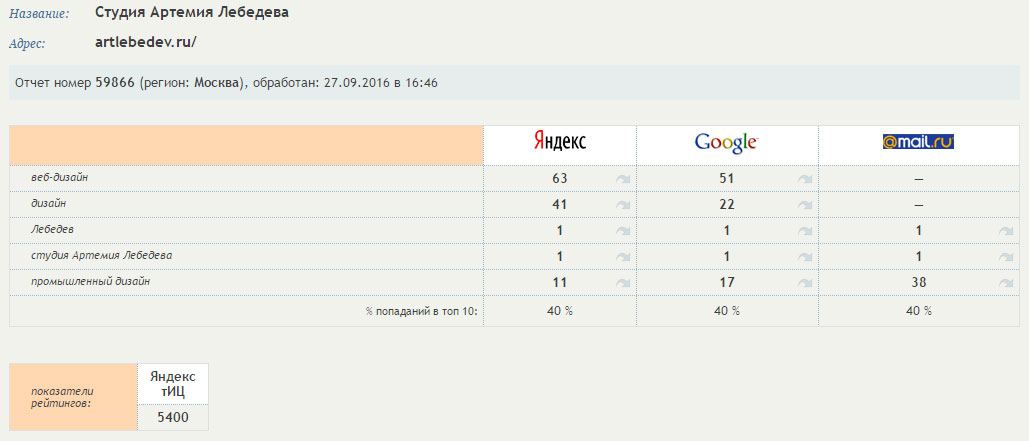Open Google result arrow for дизайн
1029x441 pixels.
(x=805, y=205)
